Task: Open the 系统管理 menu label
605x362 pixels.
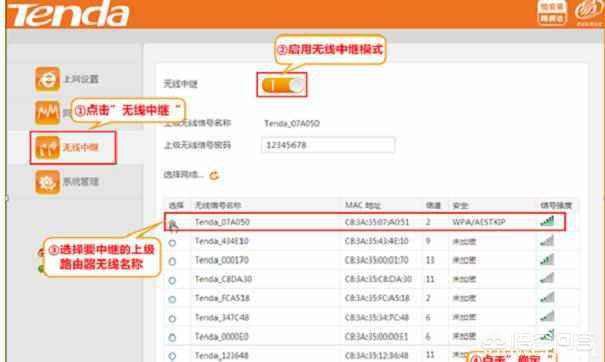Action: point(81,182)
